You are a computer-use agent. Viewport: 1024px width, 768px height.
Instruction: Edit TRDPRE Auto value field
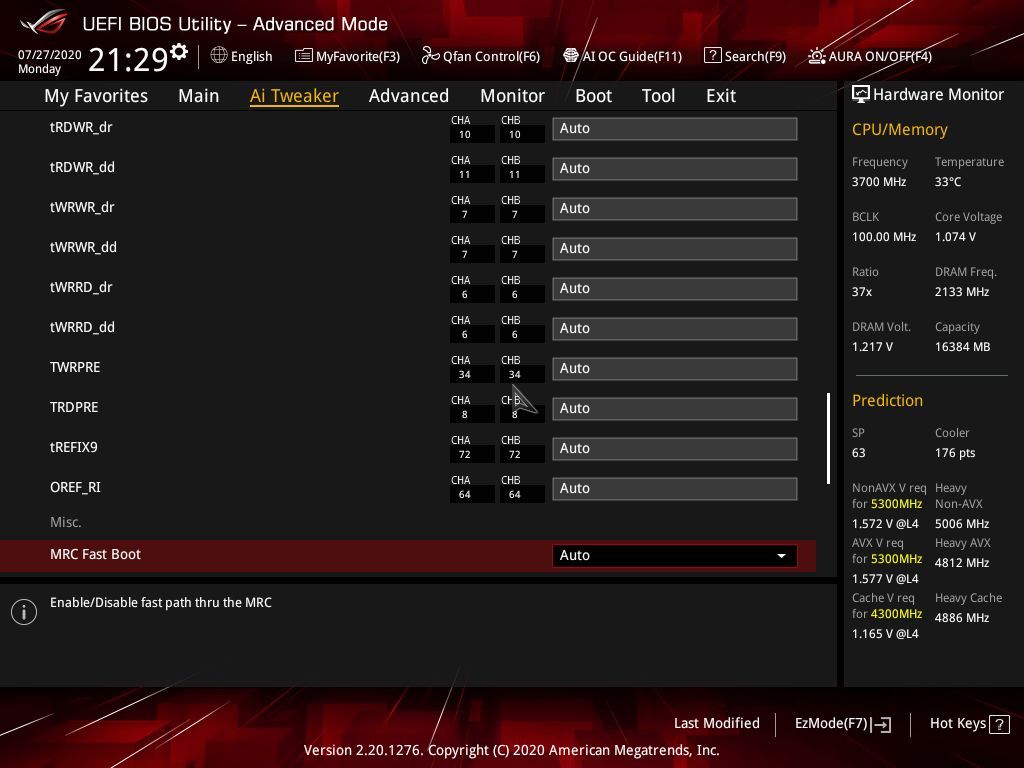[675, 409]
